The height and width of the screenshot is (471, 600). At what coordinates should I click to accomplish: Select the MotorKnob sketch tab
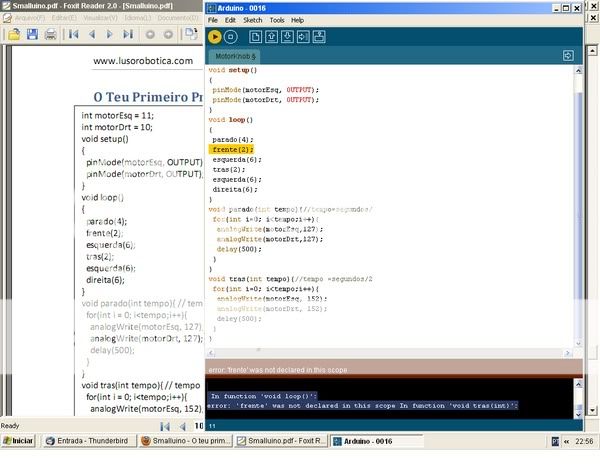coord(235,56)
